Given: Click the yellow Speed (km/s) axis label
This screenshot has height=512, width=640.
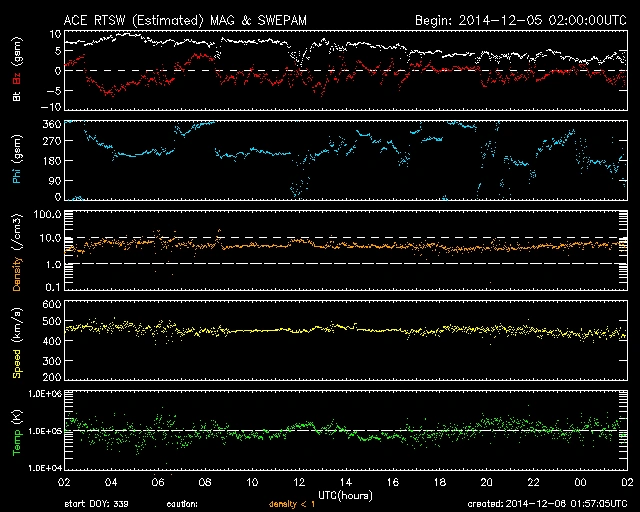Looking at the screenshot, I should [x=16, y=341].
